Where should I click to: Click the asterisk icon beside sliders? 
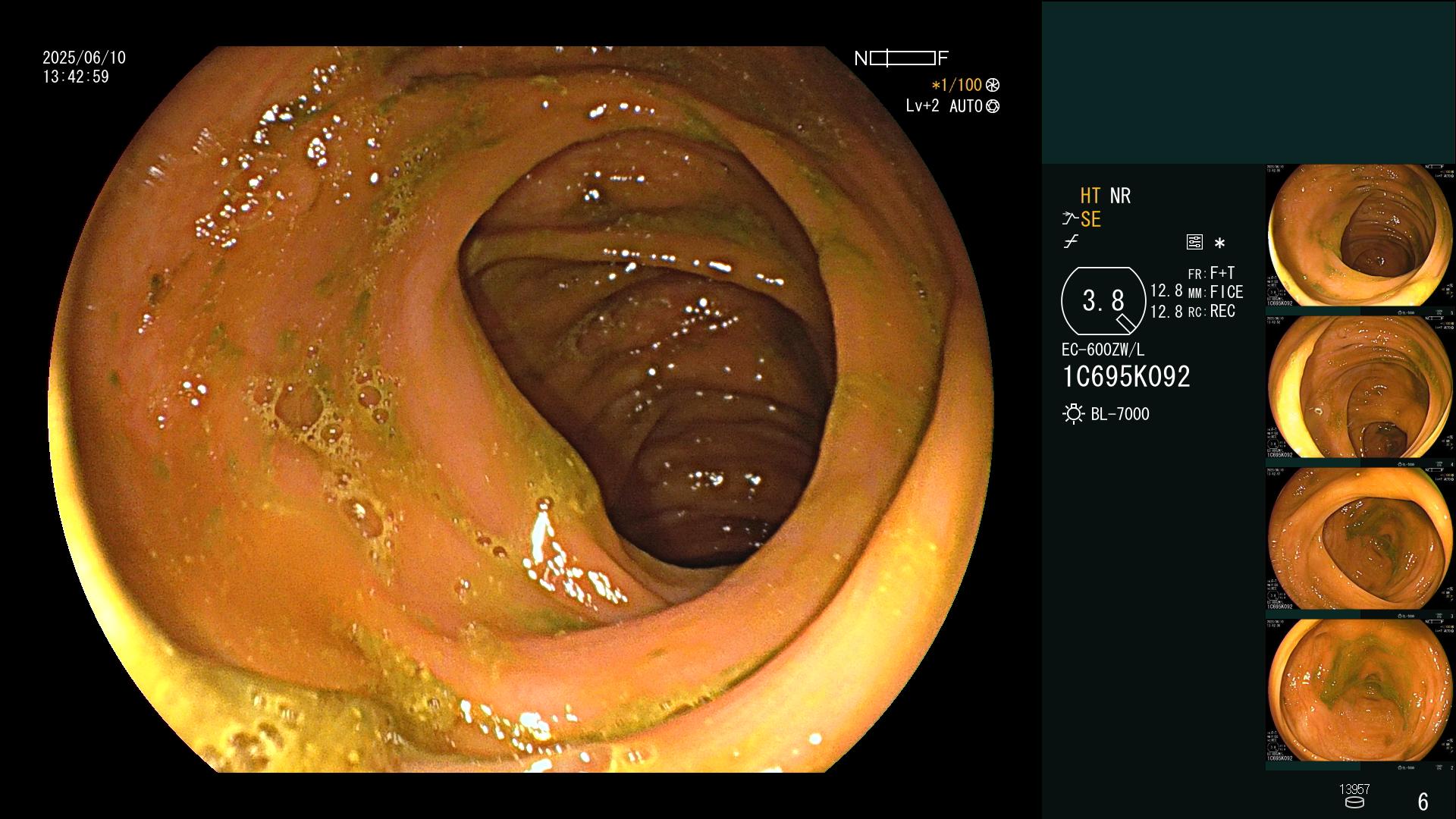1219,243
